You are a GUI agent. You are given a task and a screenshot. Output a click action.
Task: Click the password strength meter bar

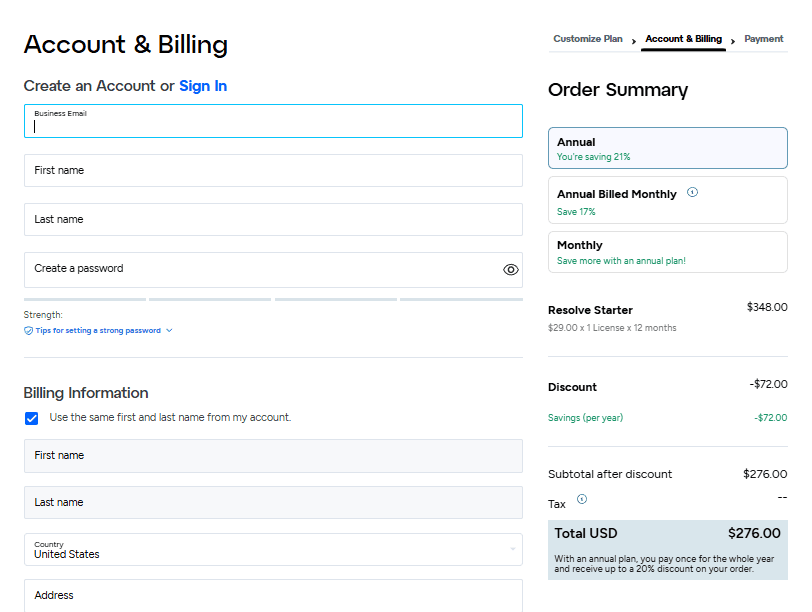(x=273, y=299)
